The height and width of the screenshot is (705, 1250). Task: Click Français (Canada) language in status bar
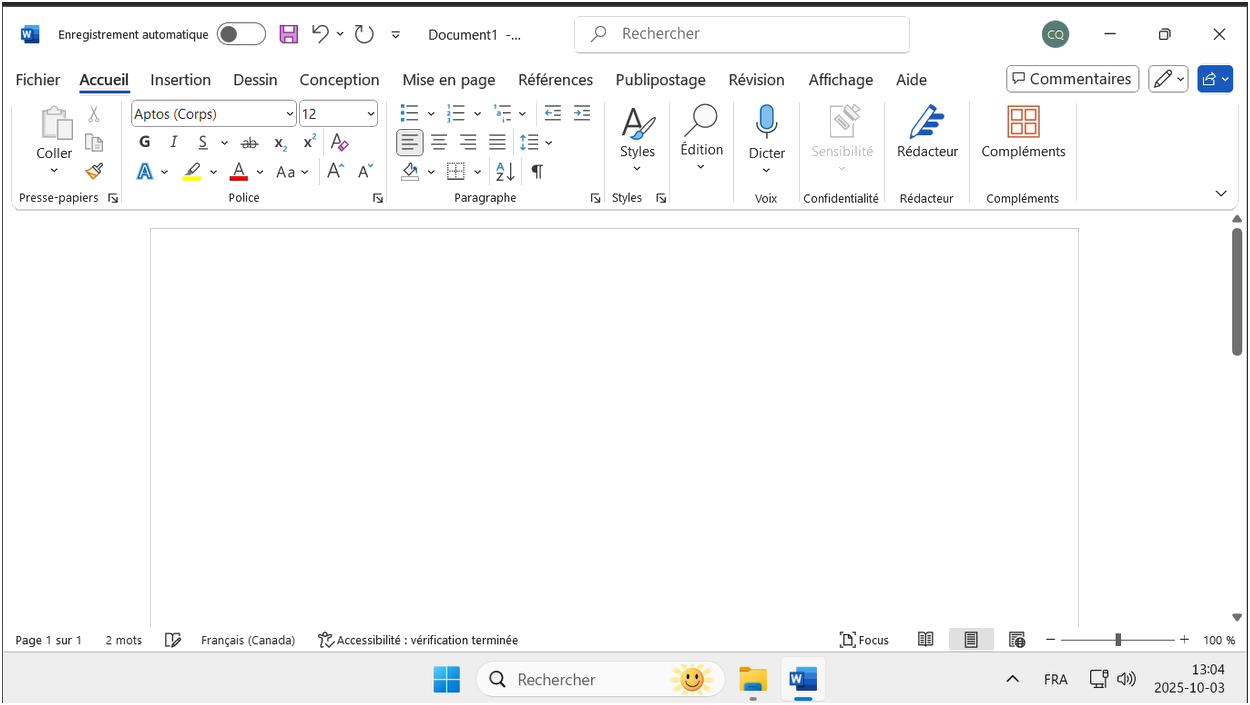click(x=248, y=640)
